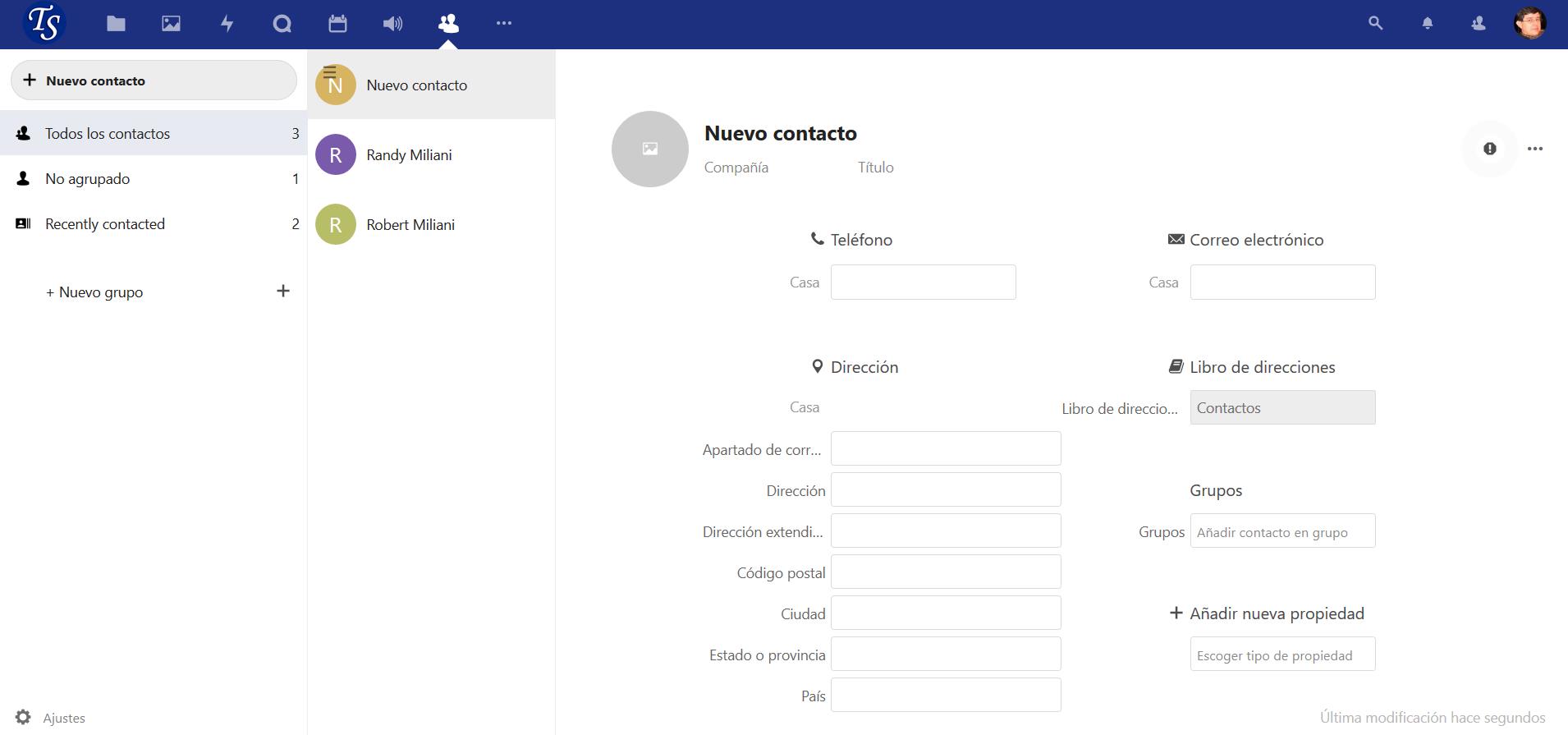Open the notifications bell
Viewport: 1568px width, 735px height.
pyautogui.click(x=1428, y=24)
